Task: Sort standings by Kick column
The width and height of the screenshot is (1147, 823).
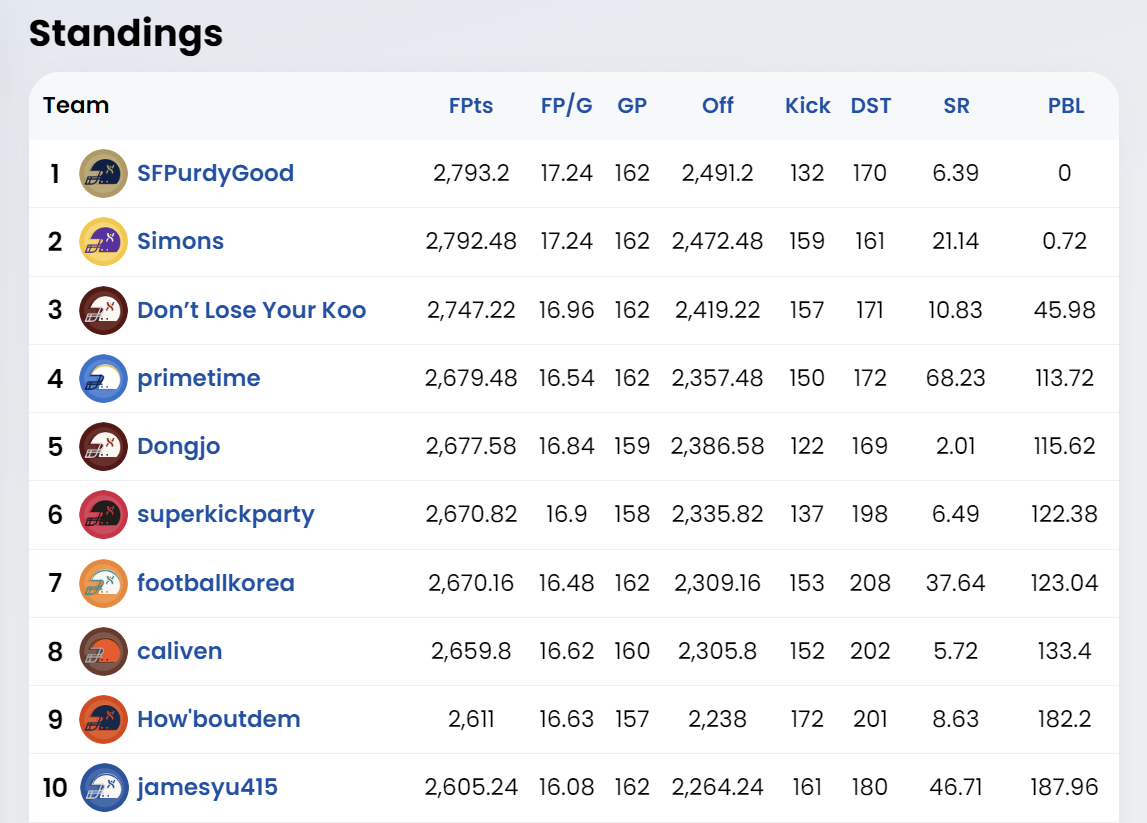Action: pyautogui.click(x=808, y=106)
